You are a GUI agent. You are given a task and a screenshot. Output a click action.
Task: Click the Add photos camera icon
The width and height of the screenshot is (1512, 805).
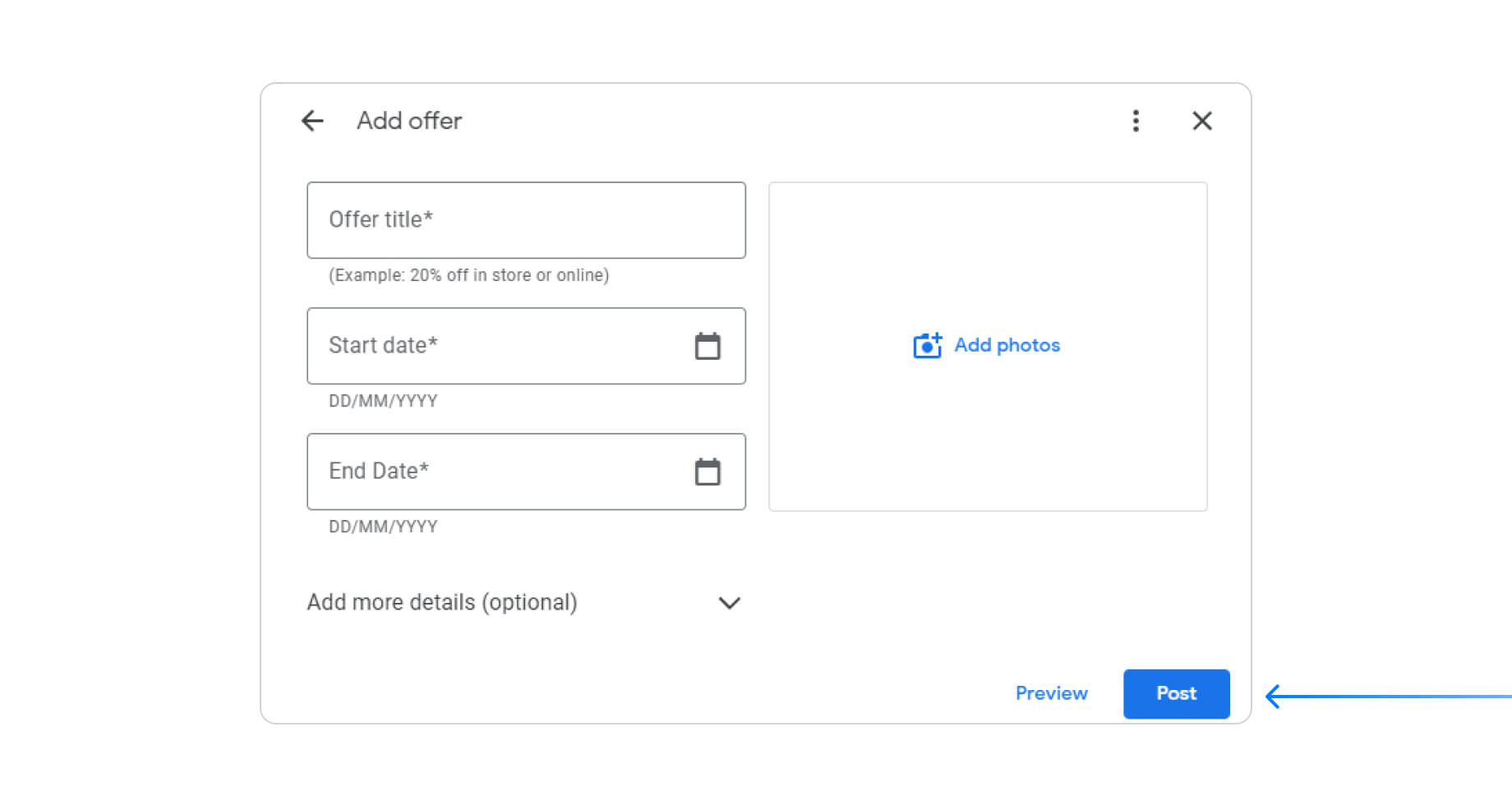pos(927,345)
